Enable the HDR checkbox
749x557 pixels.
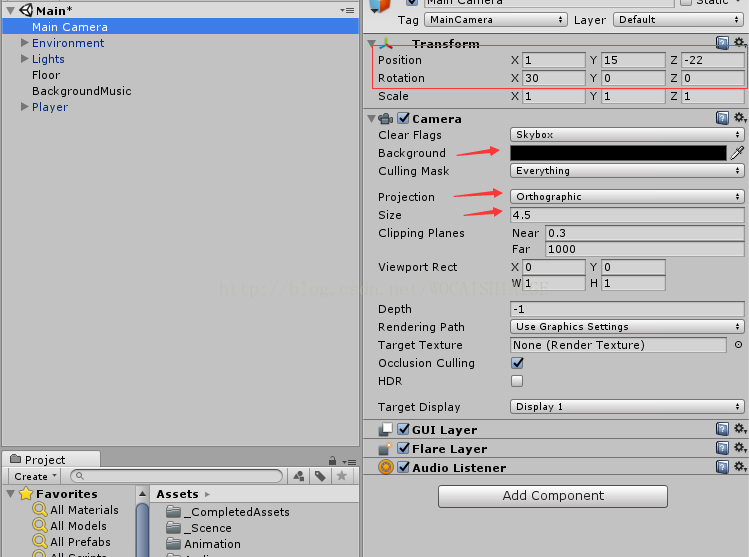517,381
